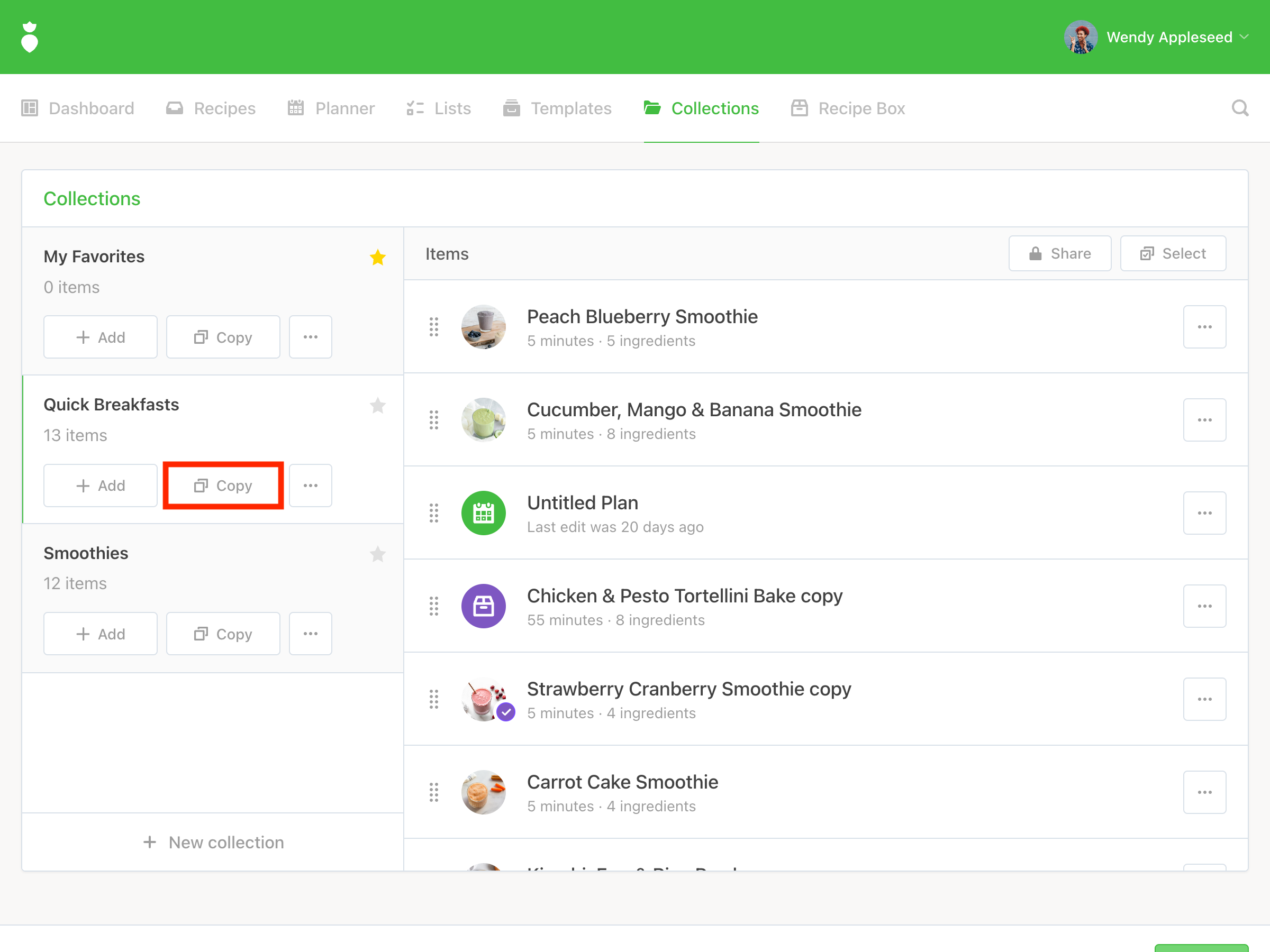Screen dimensions: 1270x952
Task: Click Wendy Appleseed's profile avatar
Action: click(1080, 38)
